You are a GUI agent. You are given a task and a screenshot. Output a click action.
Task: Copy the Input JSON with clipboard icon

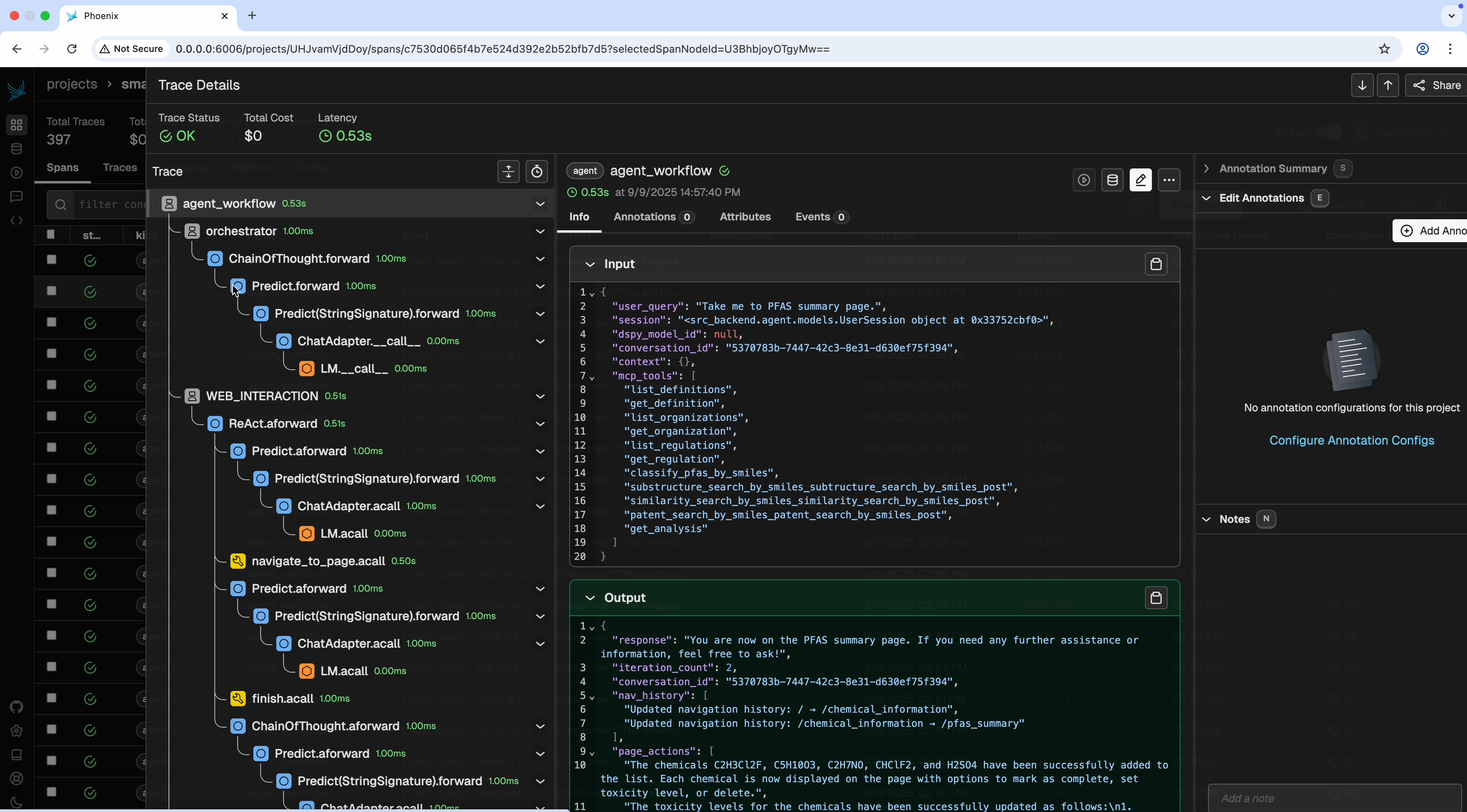click(x=1156, y=264)
